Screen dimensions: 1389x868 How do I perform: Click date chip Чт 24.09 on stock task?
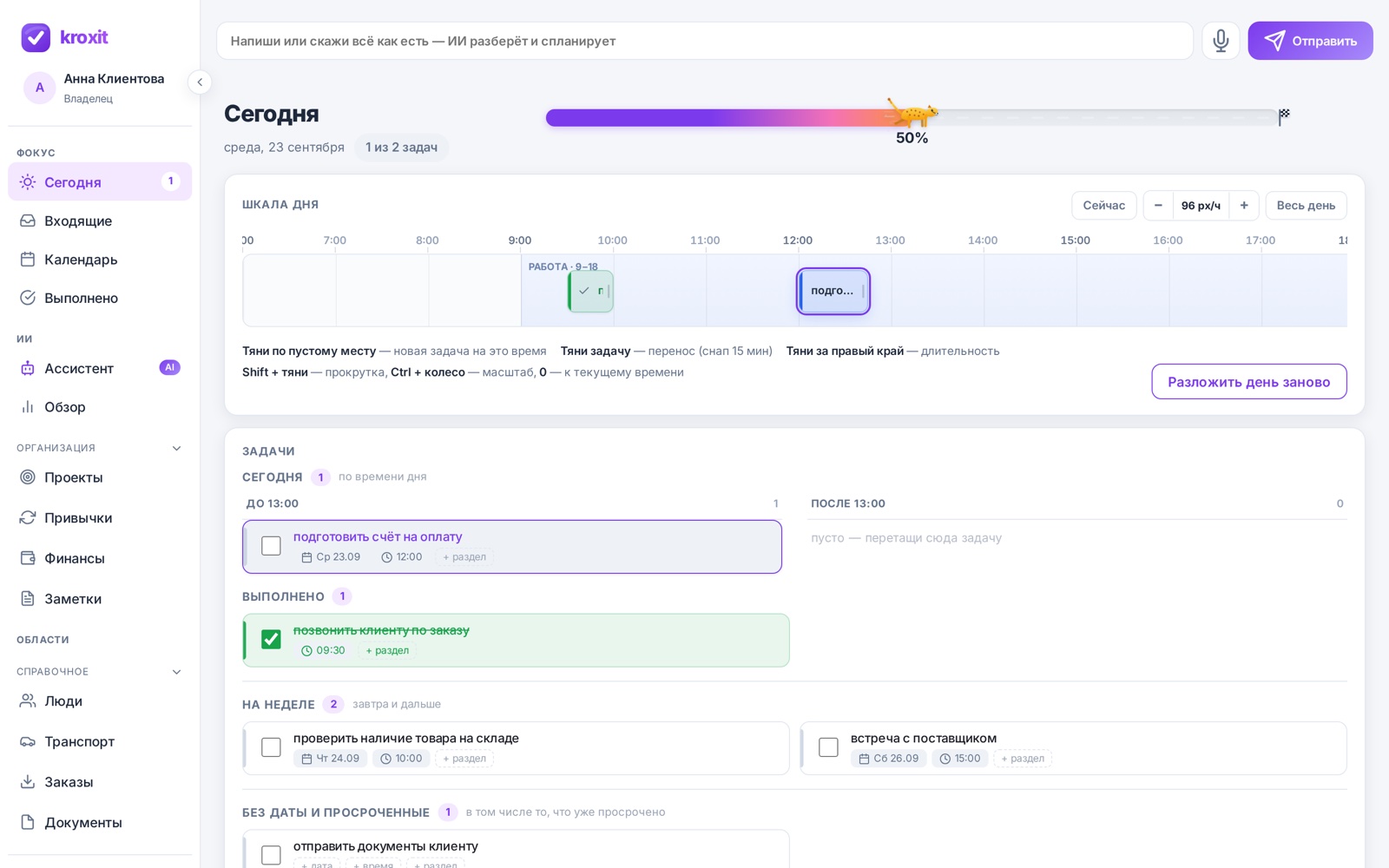click(330, 759)
